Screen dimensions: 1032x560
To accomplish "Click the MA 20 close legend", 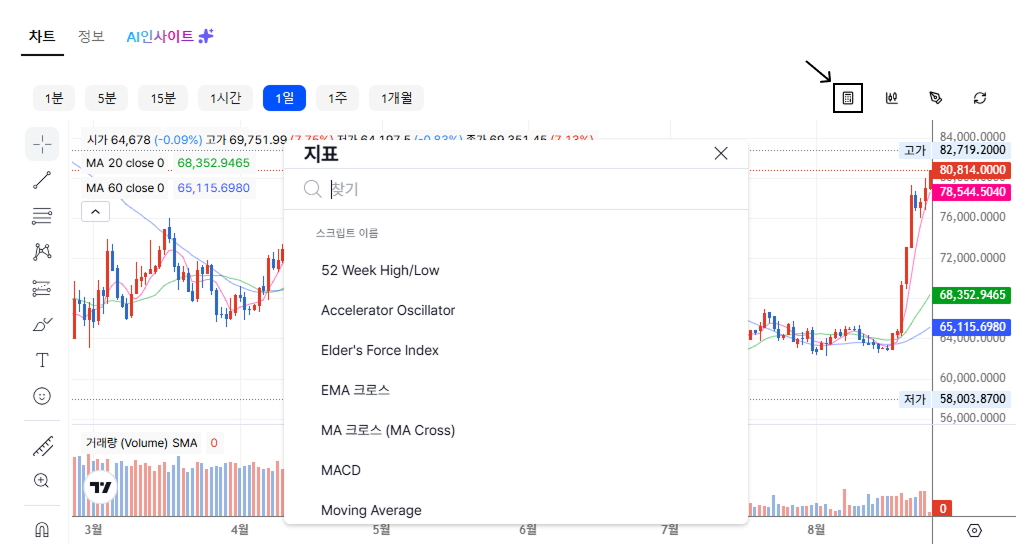I will (125, 163).
